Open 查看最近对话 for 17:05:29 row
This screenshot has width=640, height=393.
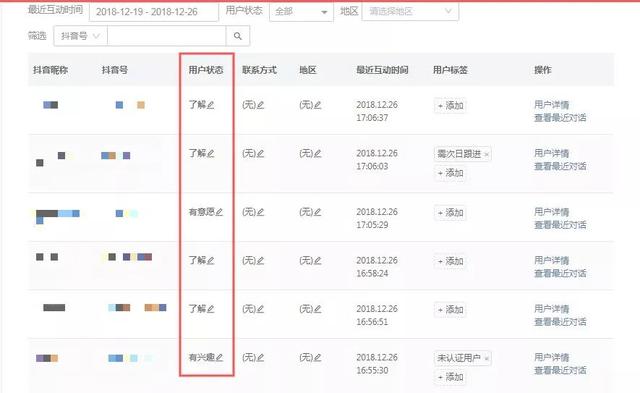tap(560, 225)
